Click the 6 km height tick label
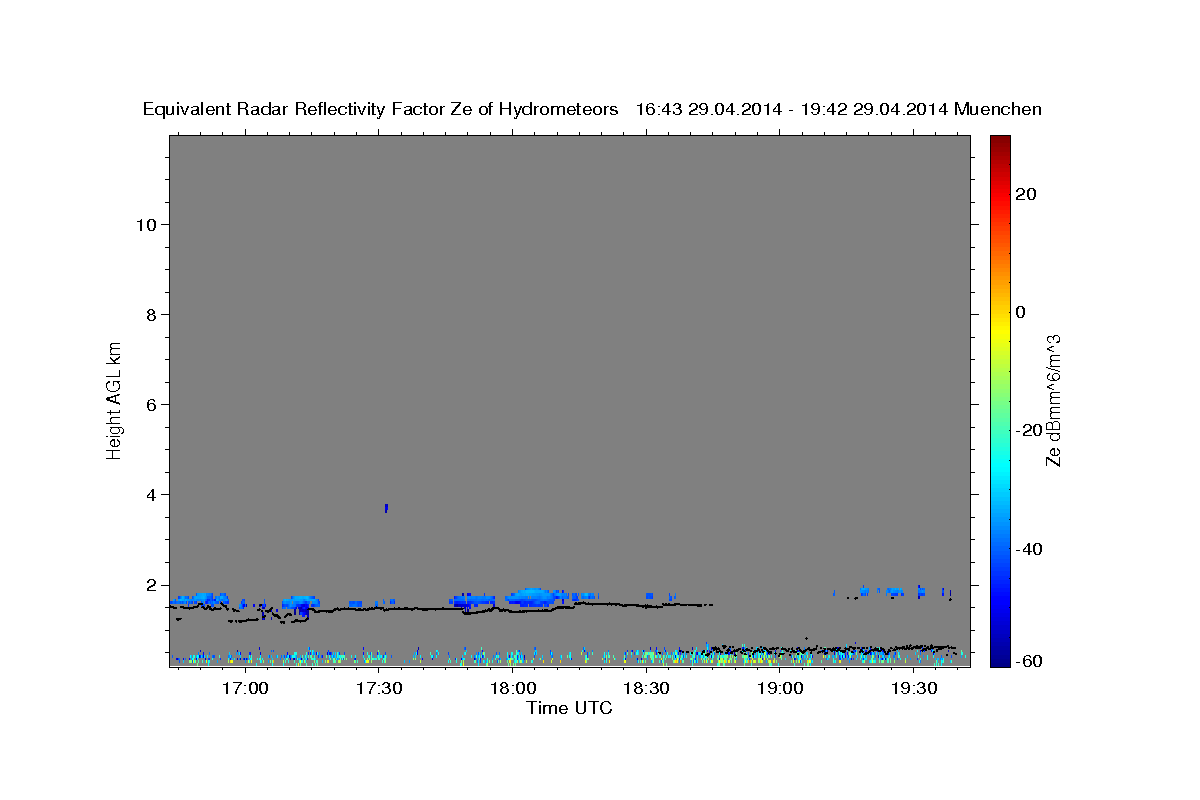The width and height of the screenshot is (1200, 800). tap(152, 404)
